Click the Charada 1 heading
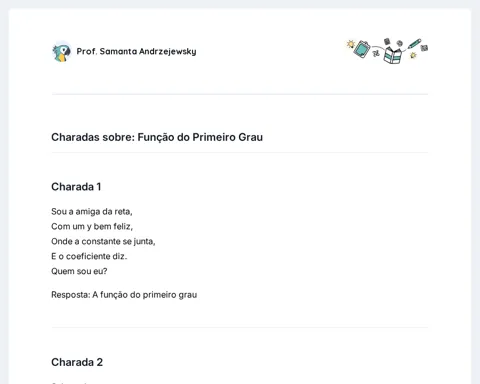 point(76,187)
